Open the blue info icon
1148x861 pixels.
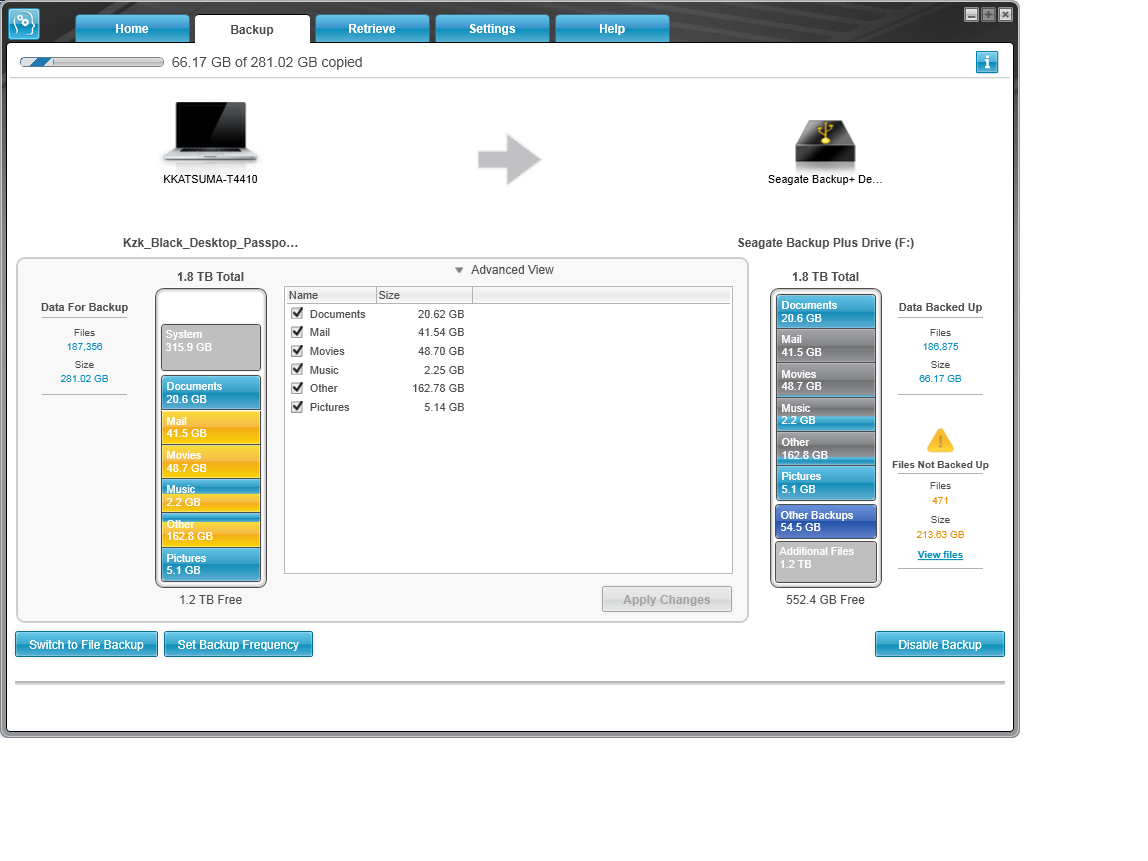(x=986, y=62)
